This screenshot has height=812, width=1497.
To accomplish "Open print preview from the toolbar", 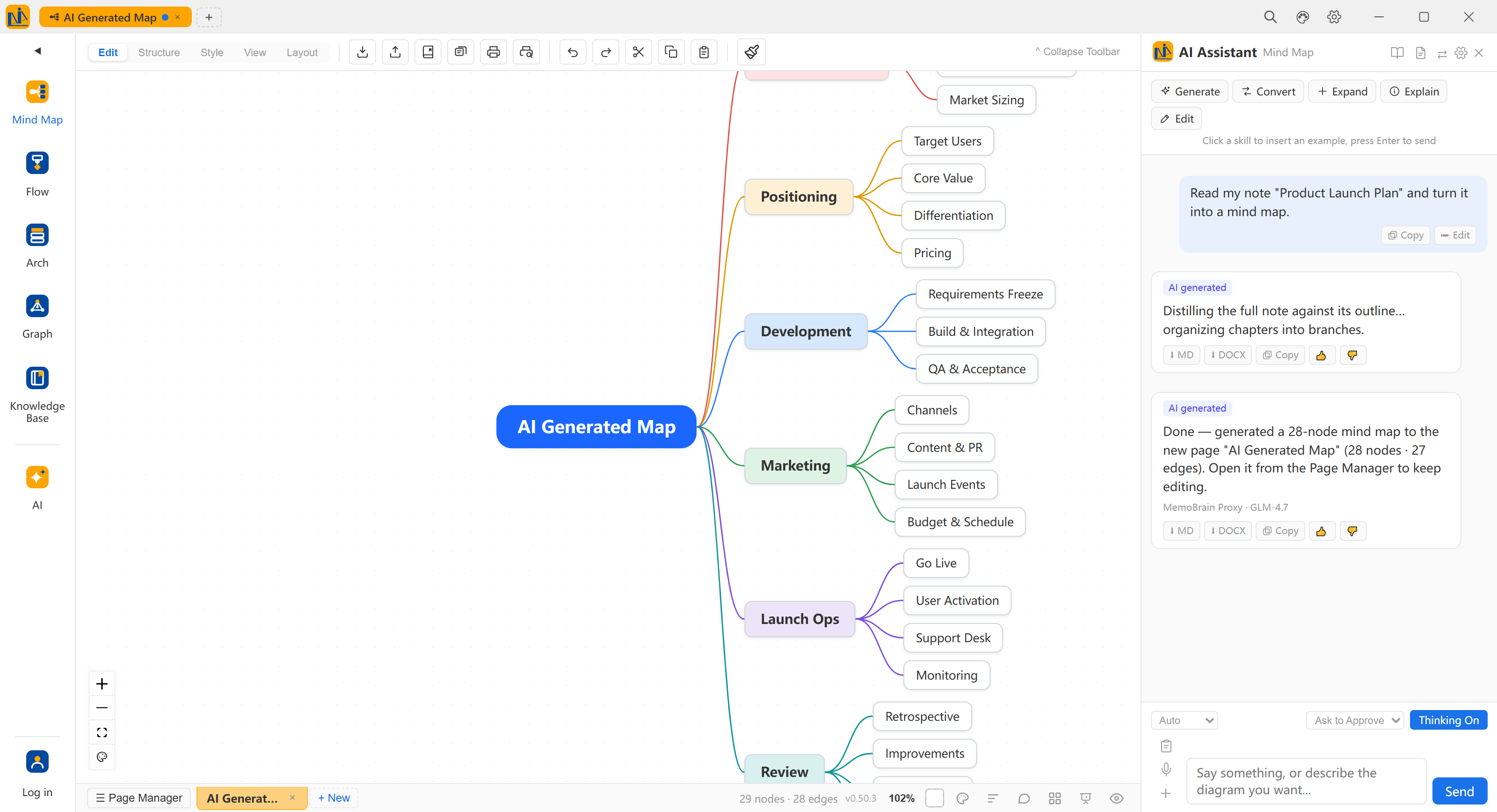I will click(x=526, y=52).
